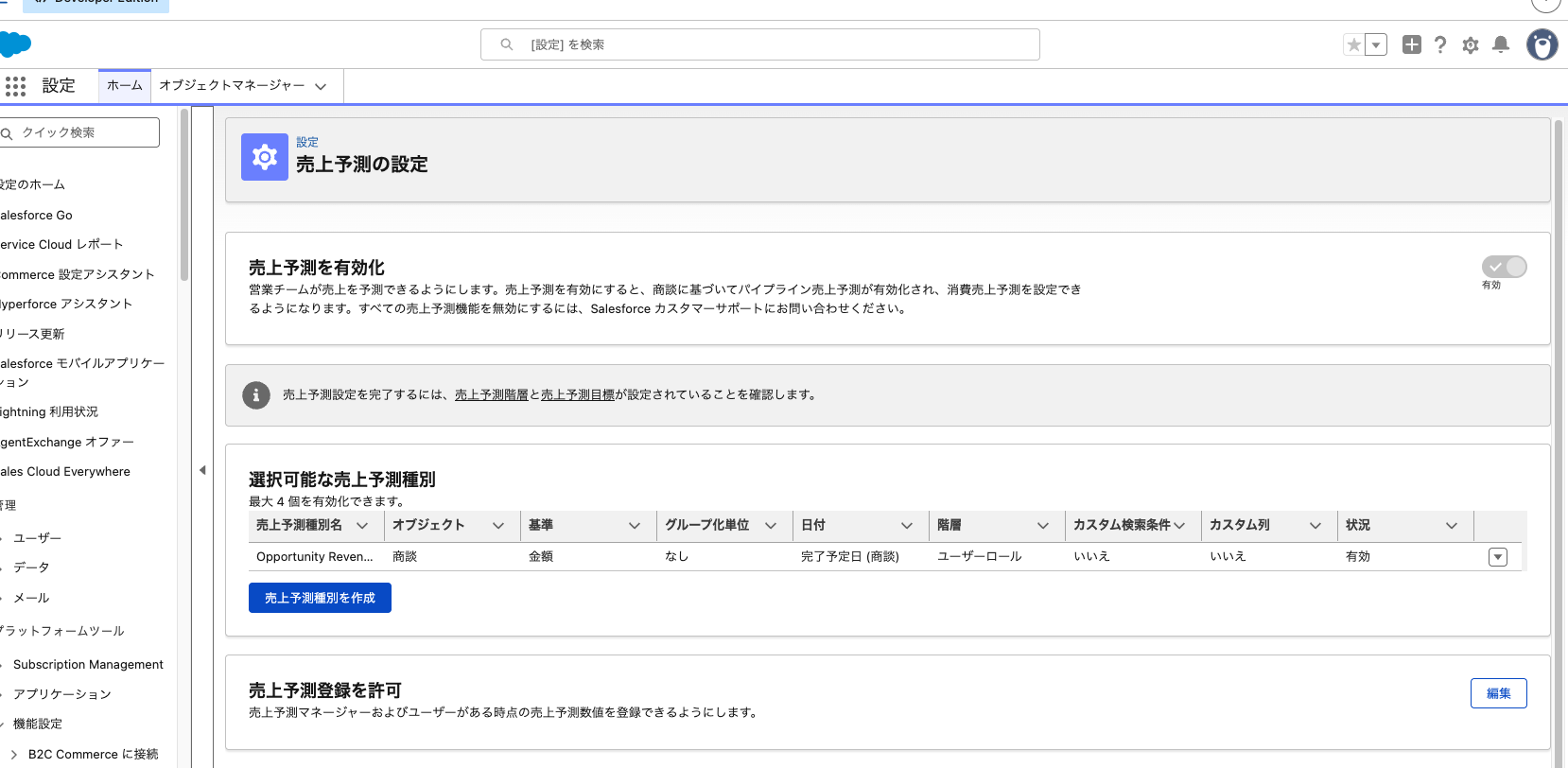Open the 基準 column menu
The width and height of the screenshot is (1568, 768).
(635, 526)
